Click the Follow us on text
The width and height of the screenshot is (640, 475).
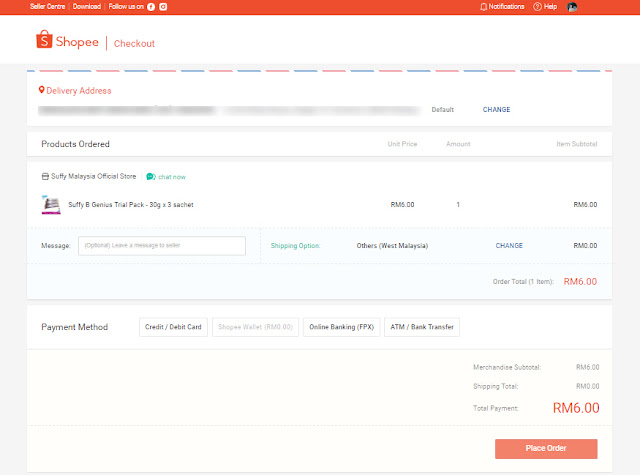(x=126, y=7)
